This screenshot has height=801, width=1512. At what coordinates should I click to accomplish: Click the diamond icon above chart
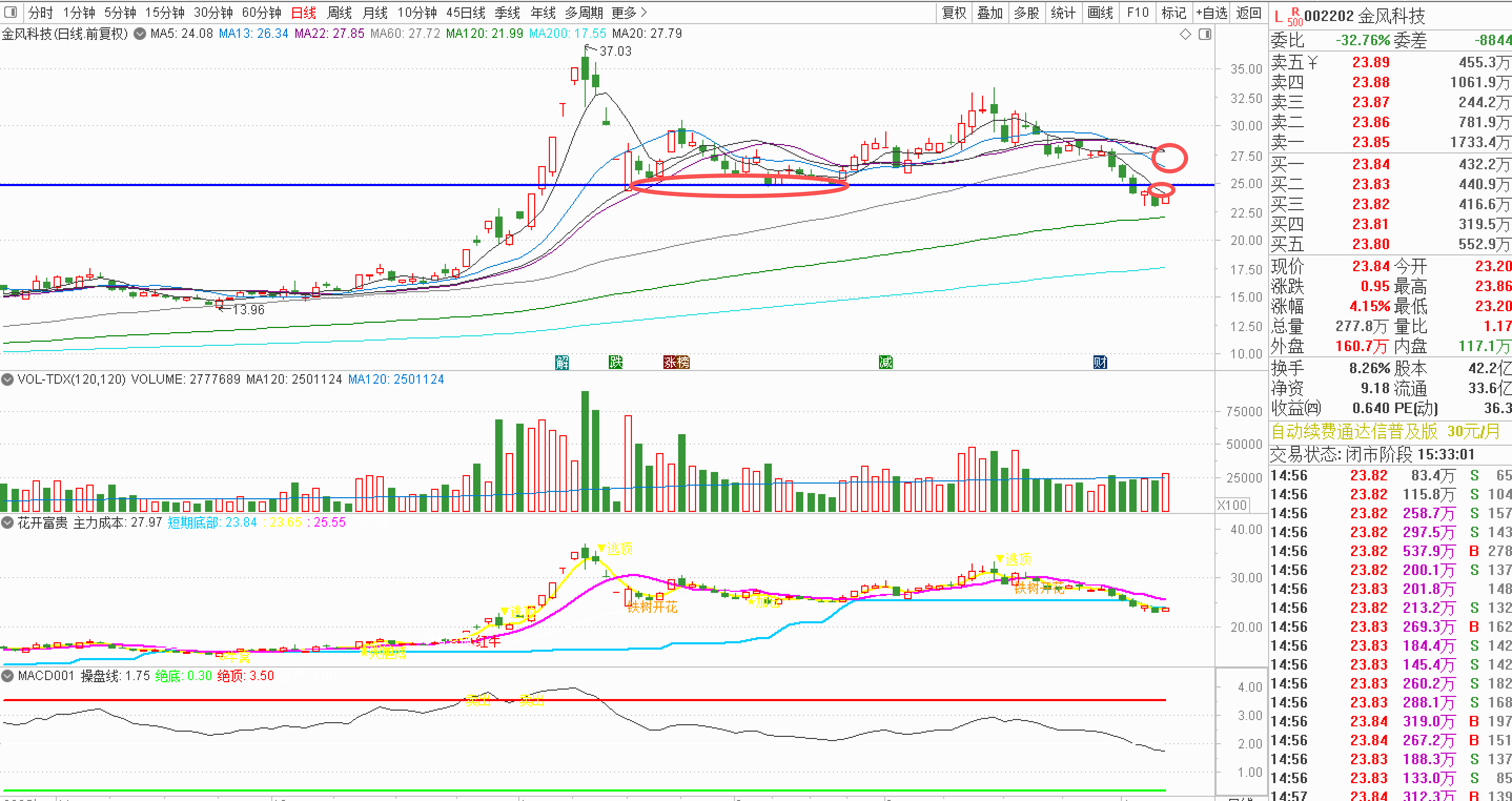(x=1185, y=34)
